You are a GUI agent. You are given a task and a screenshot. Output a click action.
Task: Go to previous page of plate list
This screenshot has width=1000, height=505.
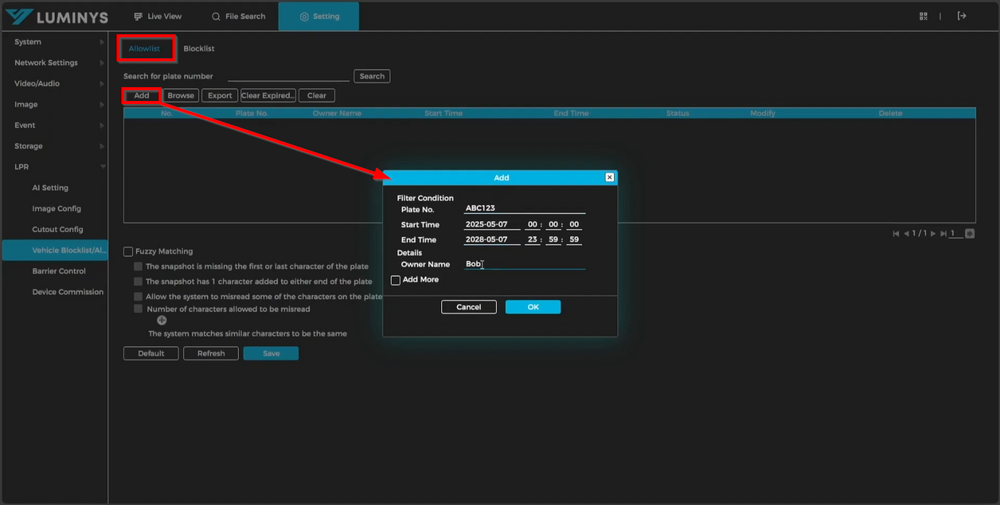(907, 233)
